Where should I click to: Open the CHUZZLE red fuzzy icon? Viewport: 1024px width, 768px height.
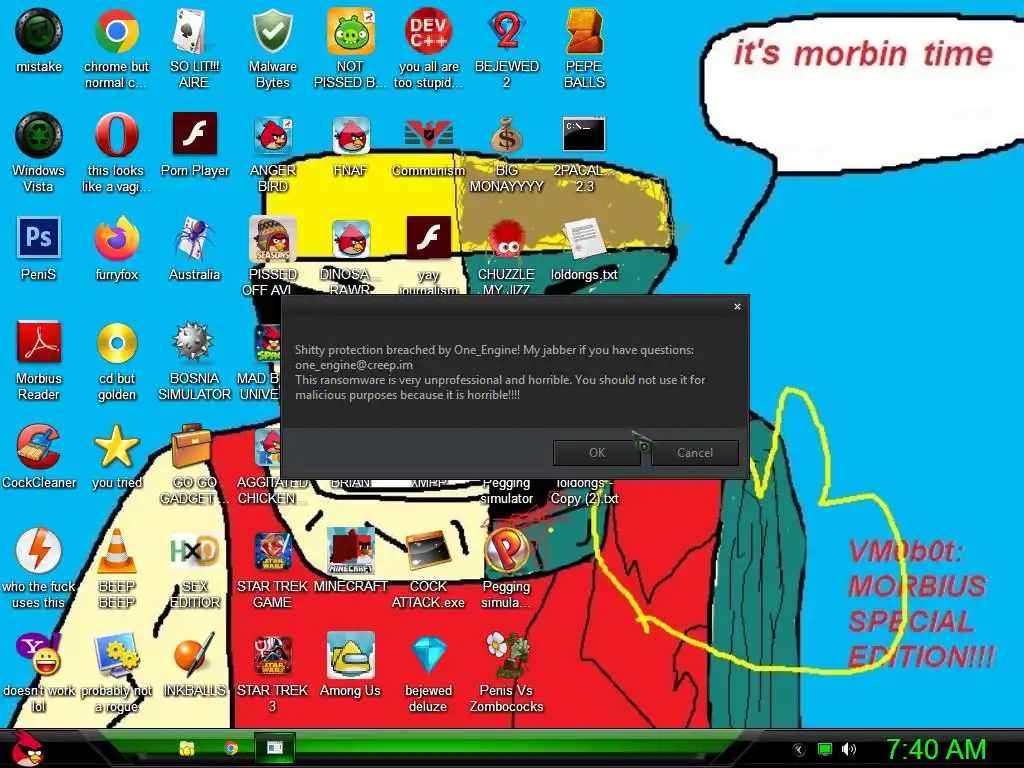click(507, 239)
